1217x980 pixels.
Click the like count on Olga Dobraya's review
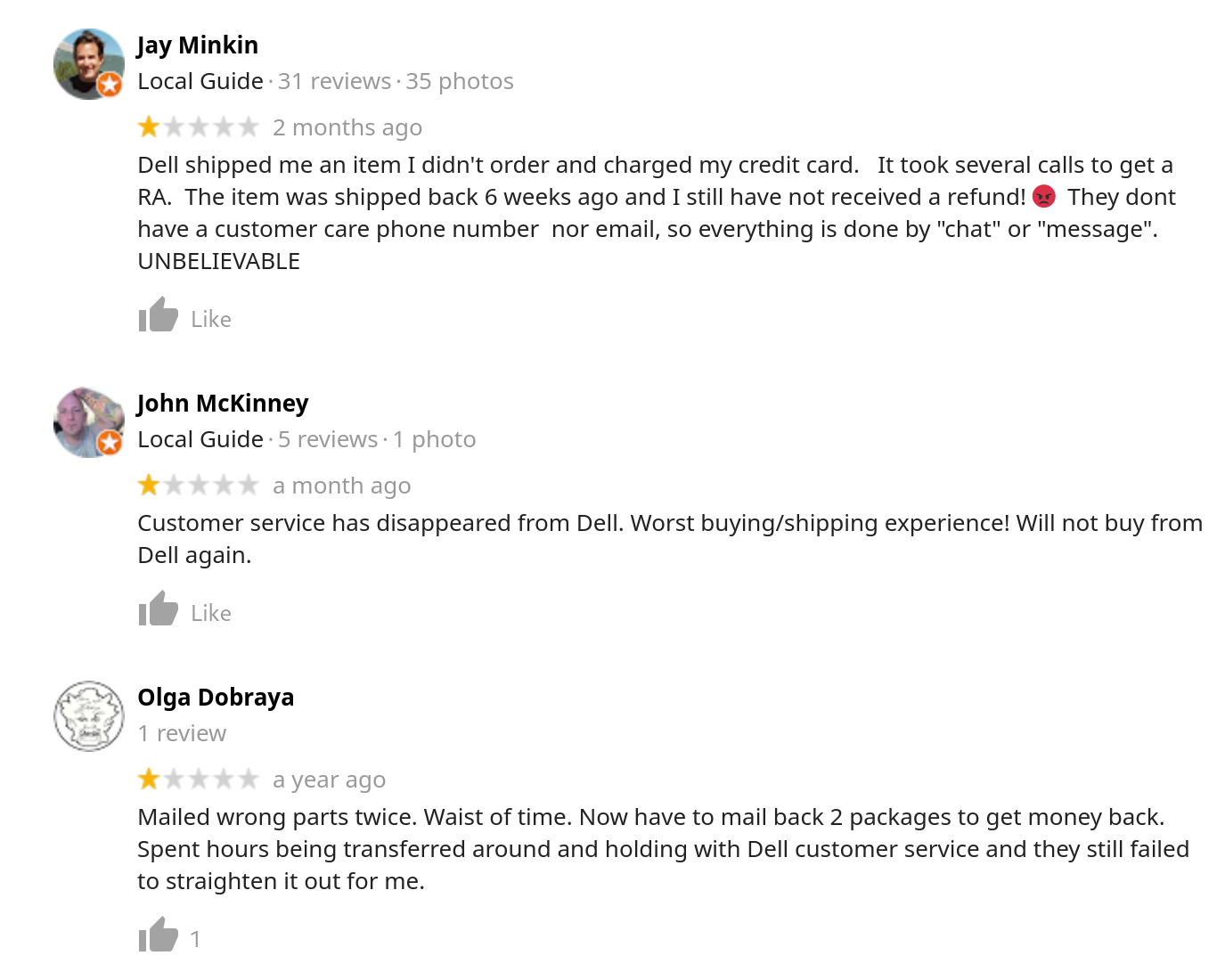[x=194, y=938]
